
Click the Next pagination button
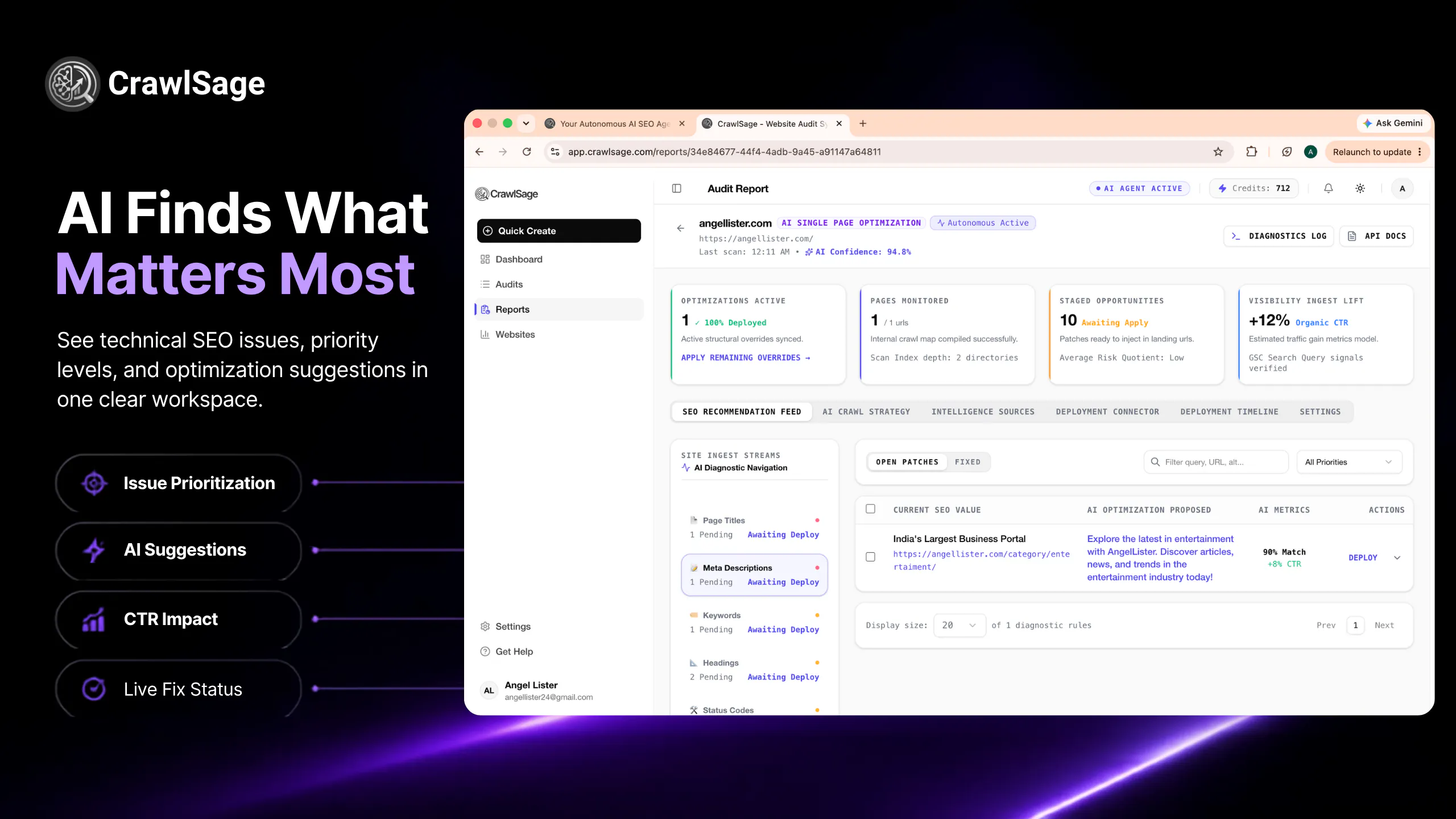click(x=1384, y=625)
